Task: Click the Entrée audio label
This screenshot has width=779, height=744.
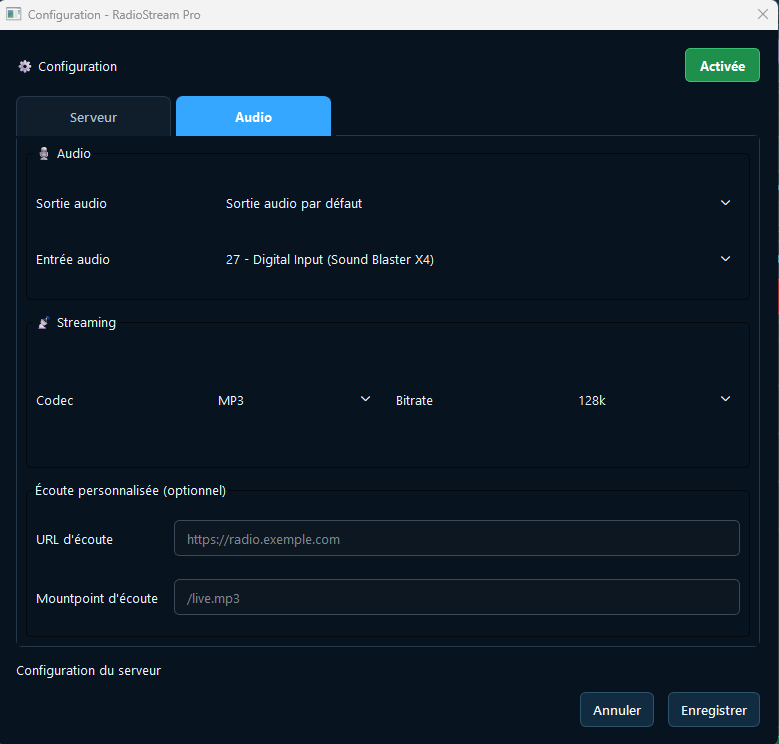Action: tap(73, 260)
